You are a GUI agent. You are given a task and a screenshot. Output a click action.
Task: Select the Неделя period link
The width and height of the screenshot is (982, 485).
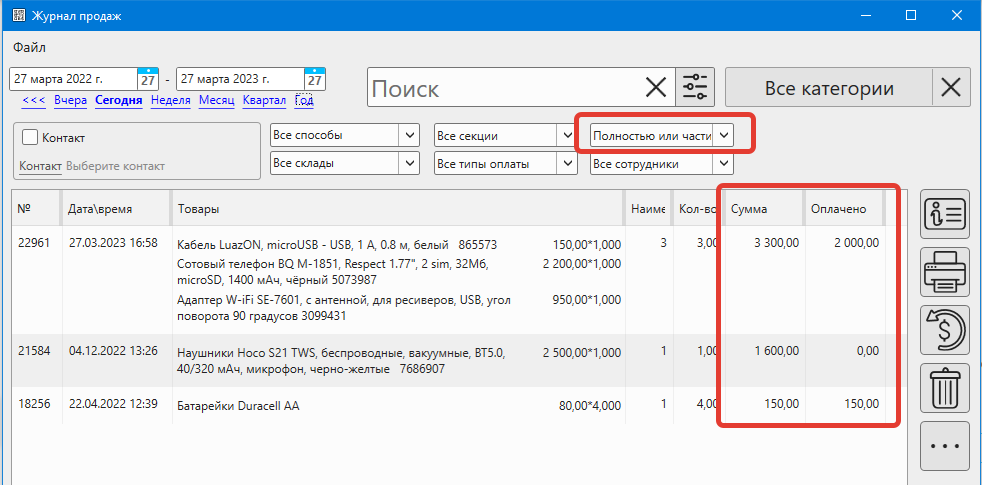(170, 100)
